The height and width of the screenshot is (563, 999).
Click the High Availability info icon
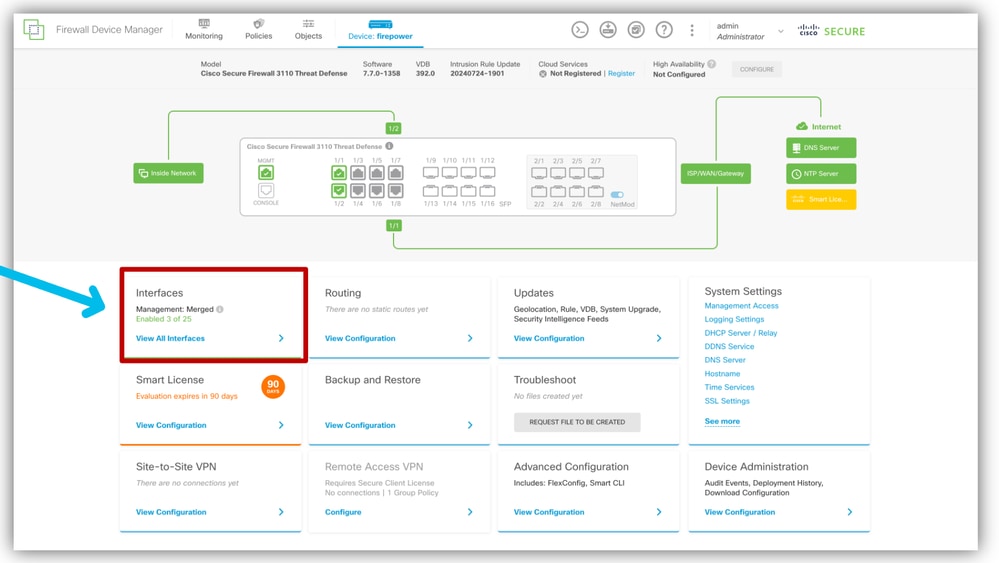(x=712, y=64)
